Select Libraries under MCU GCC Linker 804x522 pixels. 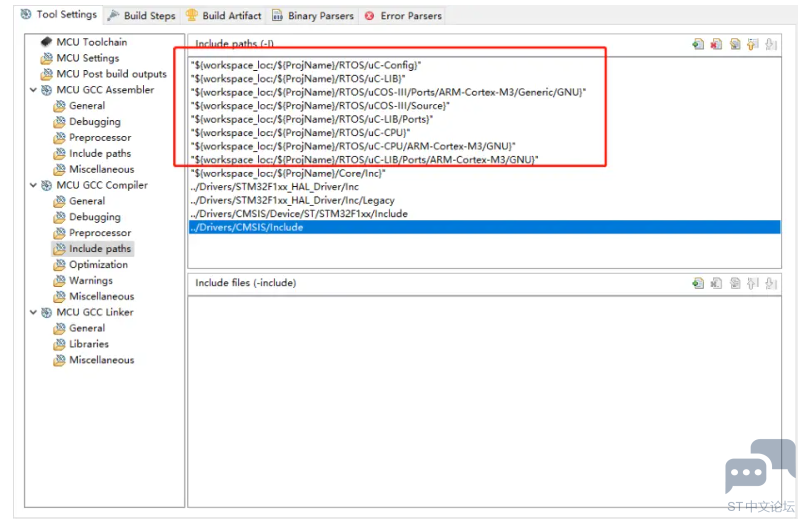tap(89, 344)
